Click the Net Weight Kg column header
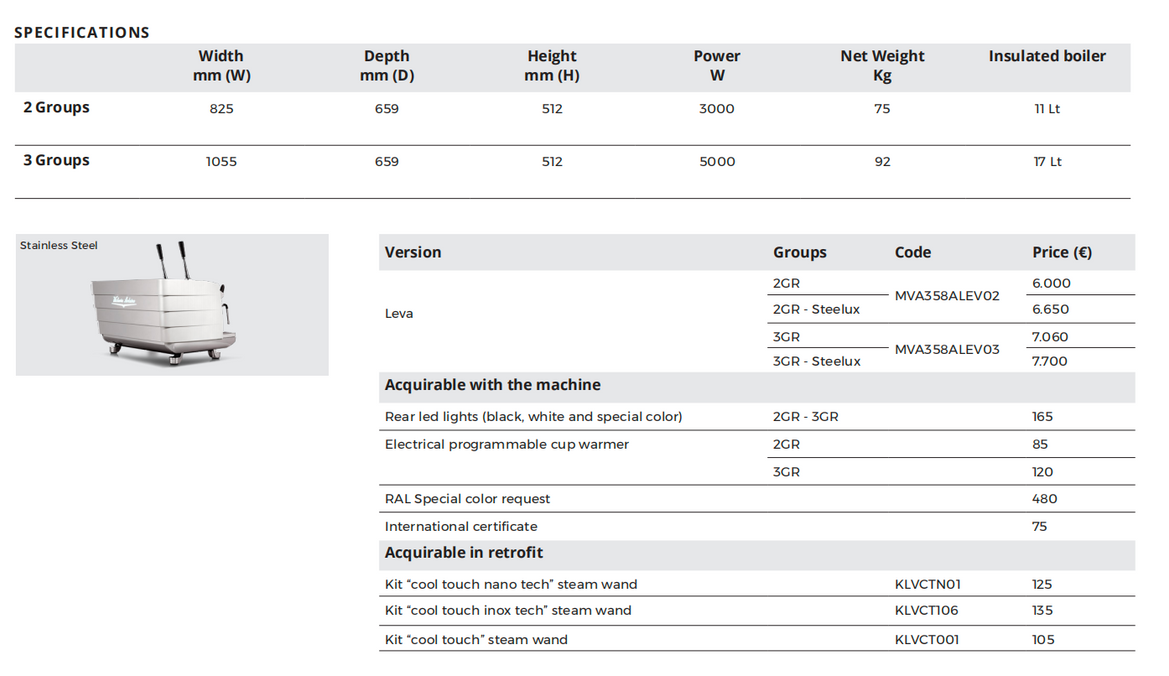This screenshot has height=676, width=1169. pyautogui.click(x=882, y=66)
